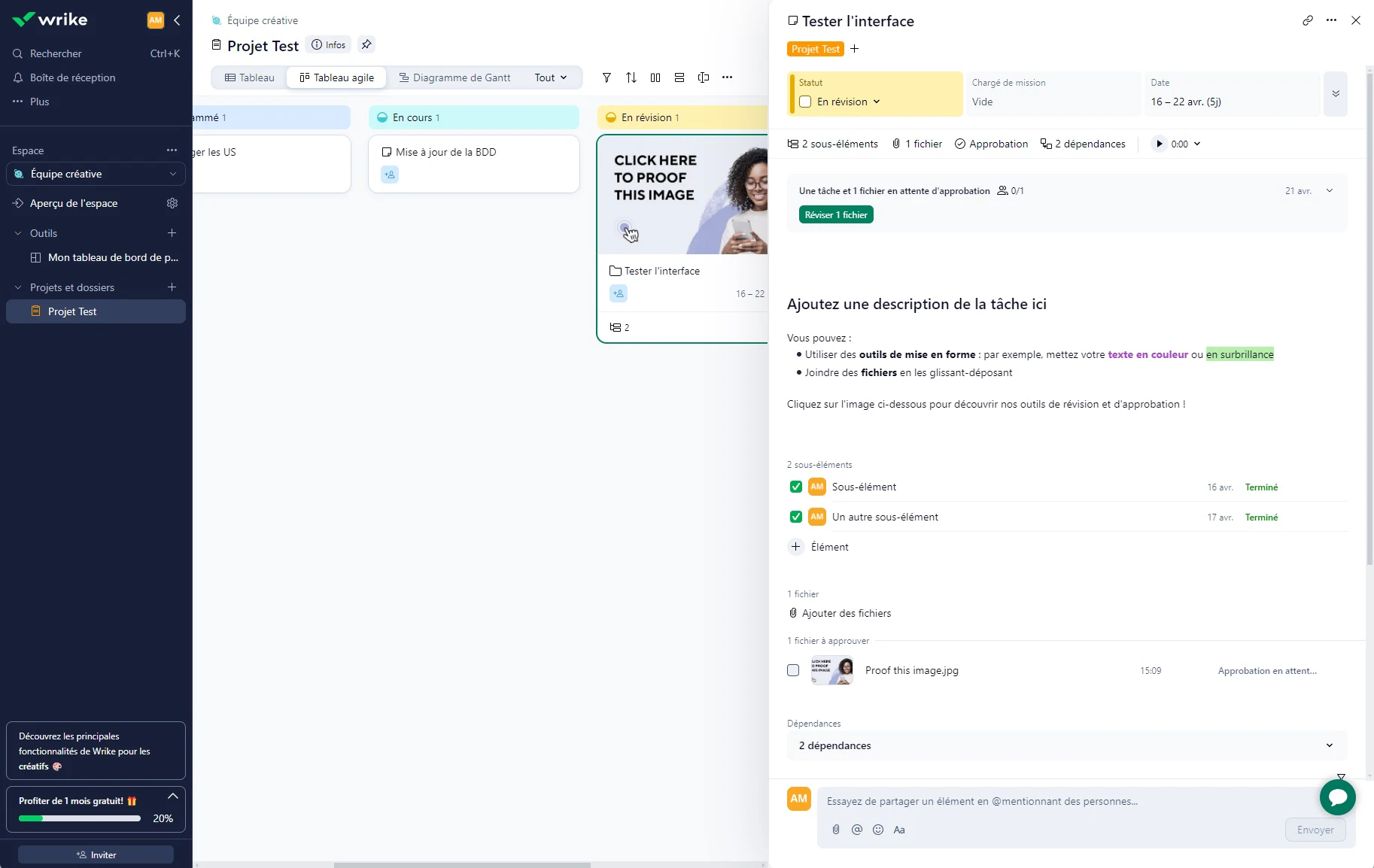Toggle the En révision status checkbox
The height and width of the screenshot is (868, 1374).
805,102
